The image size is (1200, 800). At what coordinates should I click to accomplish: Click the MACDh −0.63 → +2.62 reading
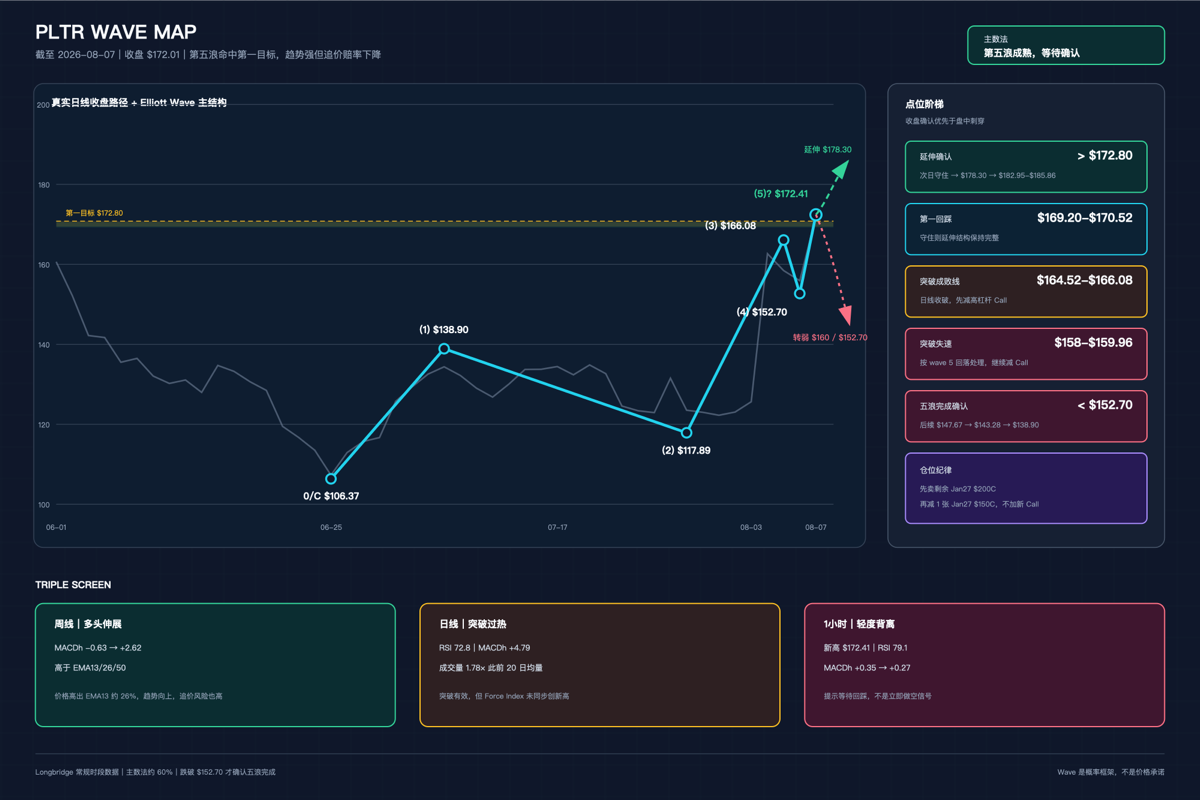coord(98,648)
